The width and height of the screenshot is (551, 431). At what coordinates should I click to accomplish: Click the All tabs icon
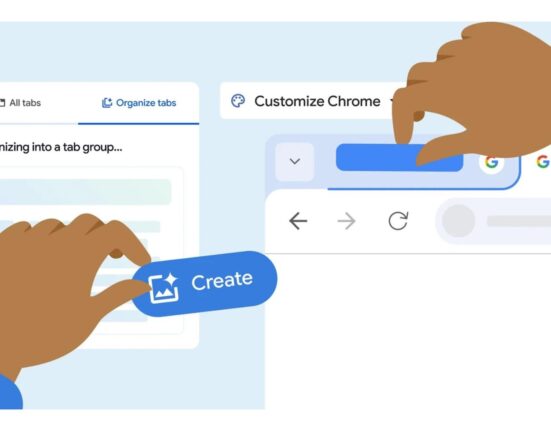point(2,103)
